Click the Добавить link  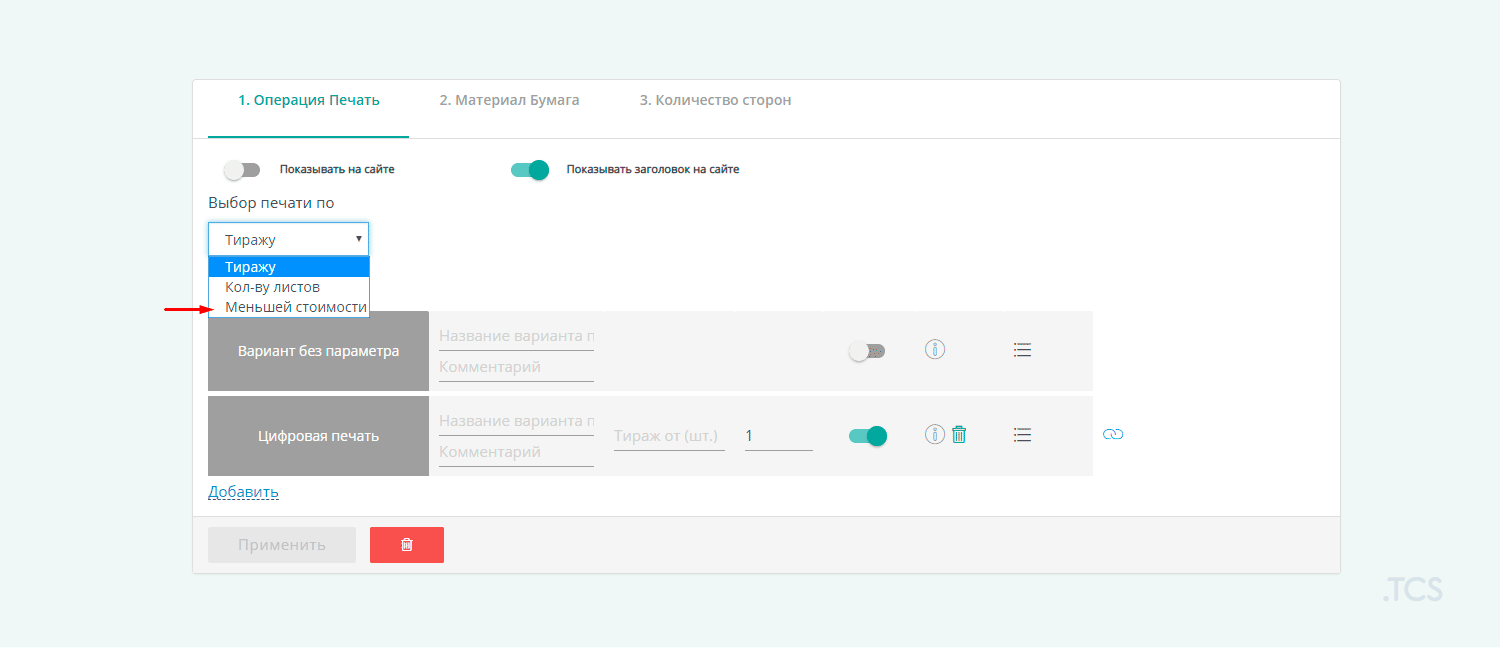[x=243, y=492]
